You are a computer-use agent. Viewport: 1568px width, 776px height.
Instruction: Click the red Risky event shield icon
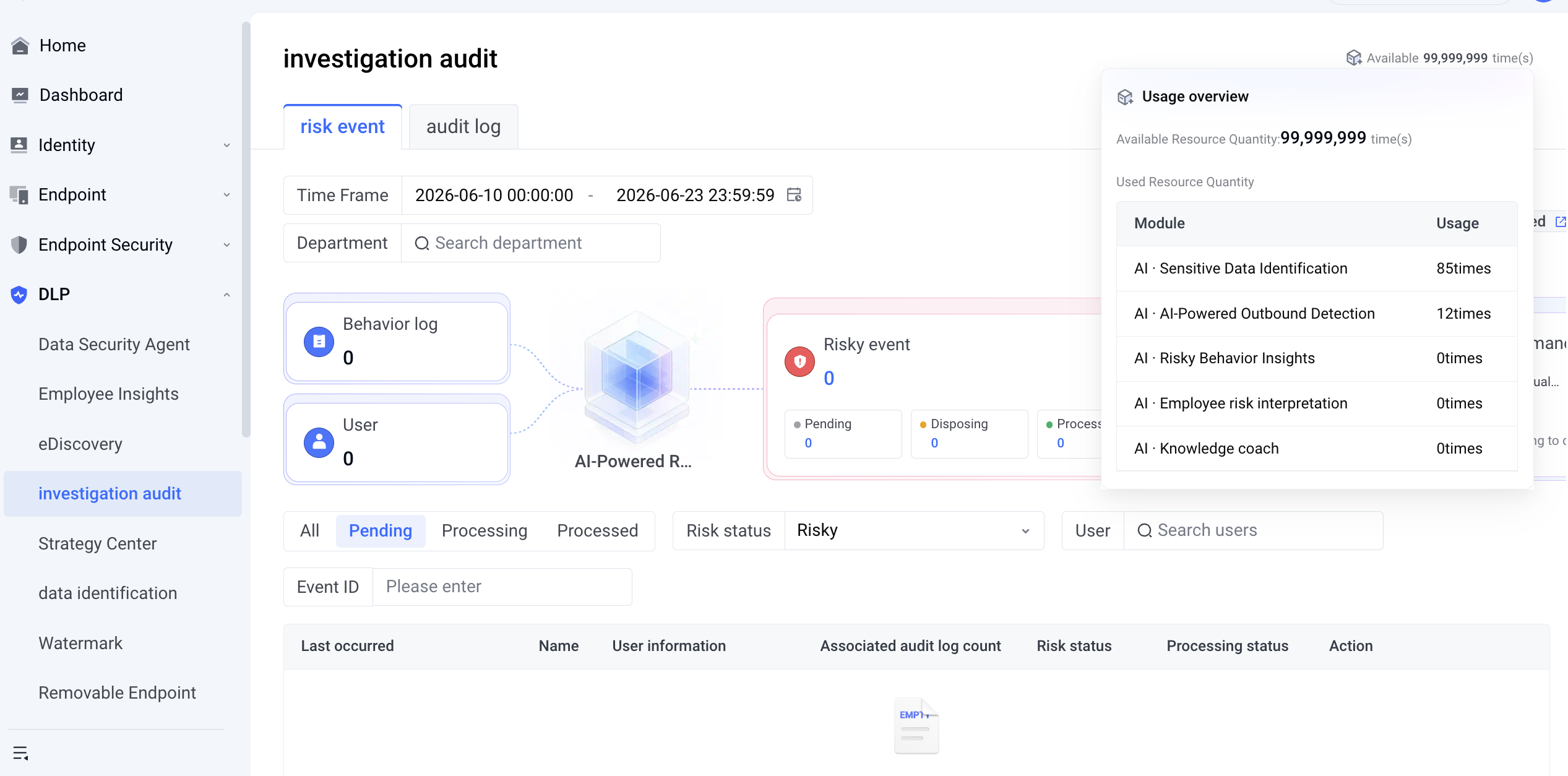click(x=800, y=361)
